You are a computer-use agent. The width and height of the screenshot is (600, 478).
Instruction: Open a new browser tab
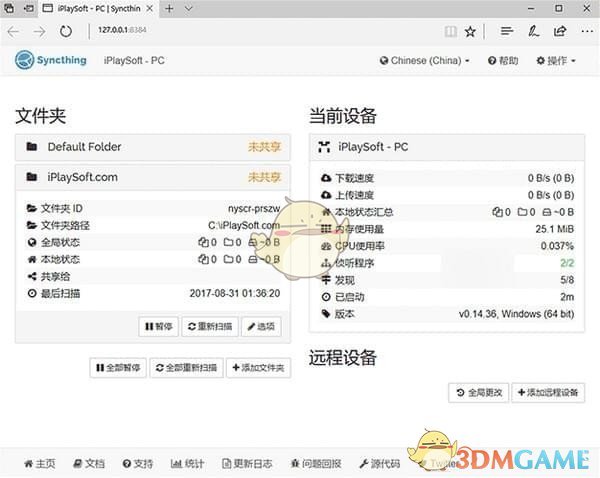(169, 8)
